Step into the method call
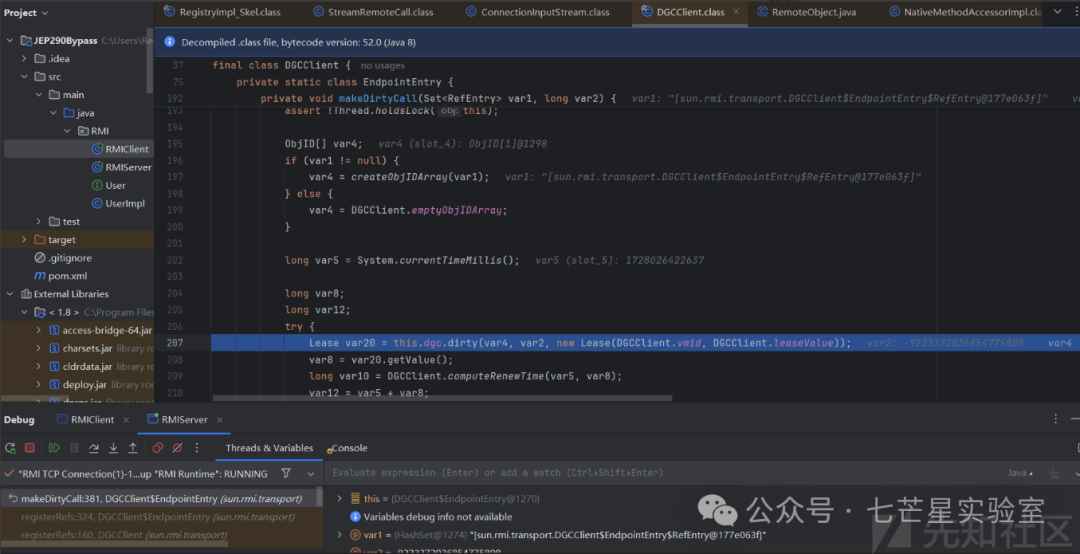The width and height of the screenshot is (1080, 554). pyautogui.click(x=114, y=448)
